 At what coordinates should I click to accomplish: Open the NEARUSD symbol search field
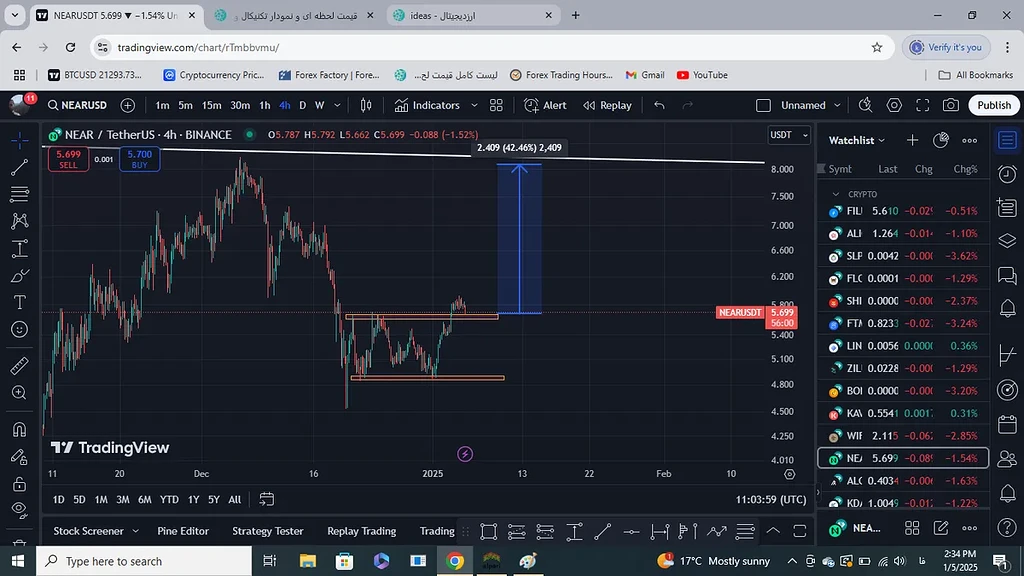pos(76,105)
